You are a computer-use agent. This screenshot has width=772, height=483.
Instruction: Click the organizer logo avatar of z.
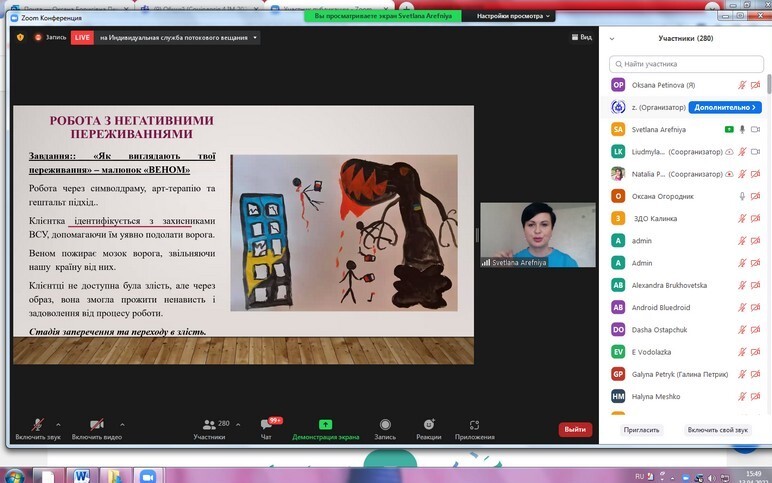[x=618, y=107]
